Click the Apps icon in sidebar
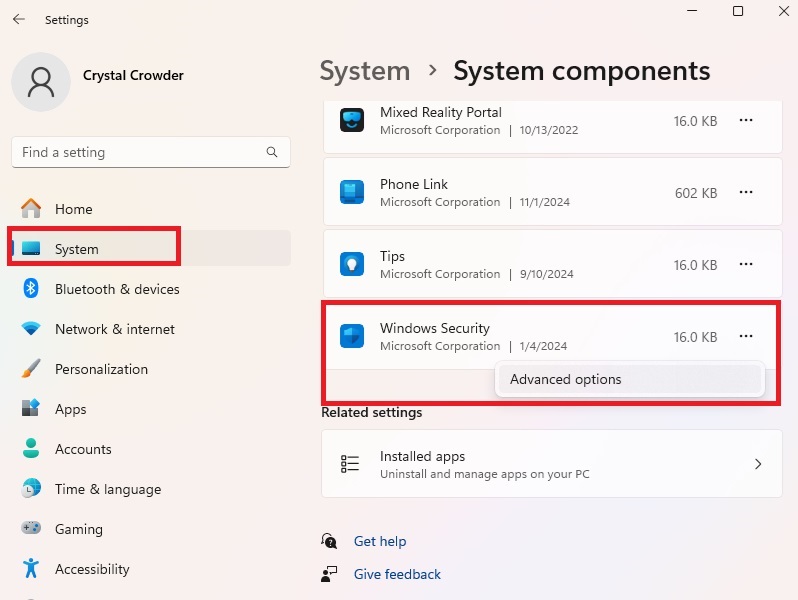 pos(31,408)
